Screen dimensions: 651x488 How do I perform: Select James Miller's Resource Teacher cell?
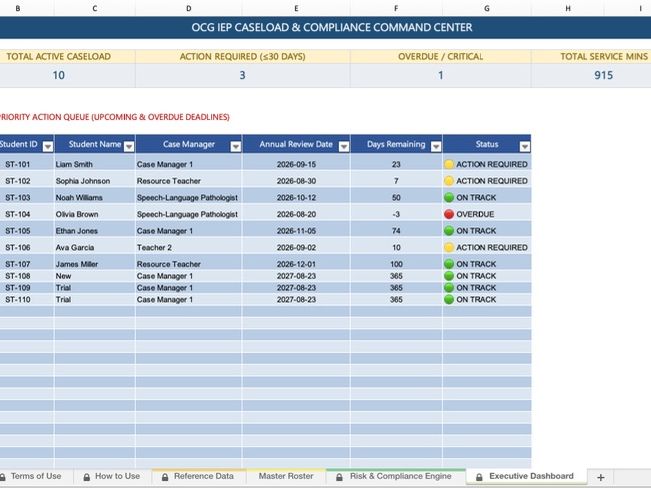(x=188, y=264)
